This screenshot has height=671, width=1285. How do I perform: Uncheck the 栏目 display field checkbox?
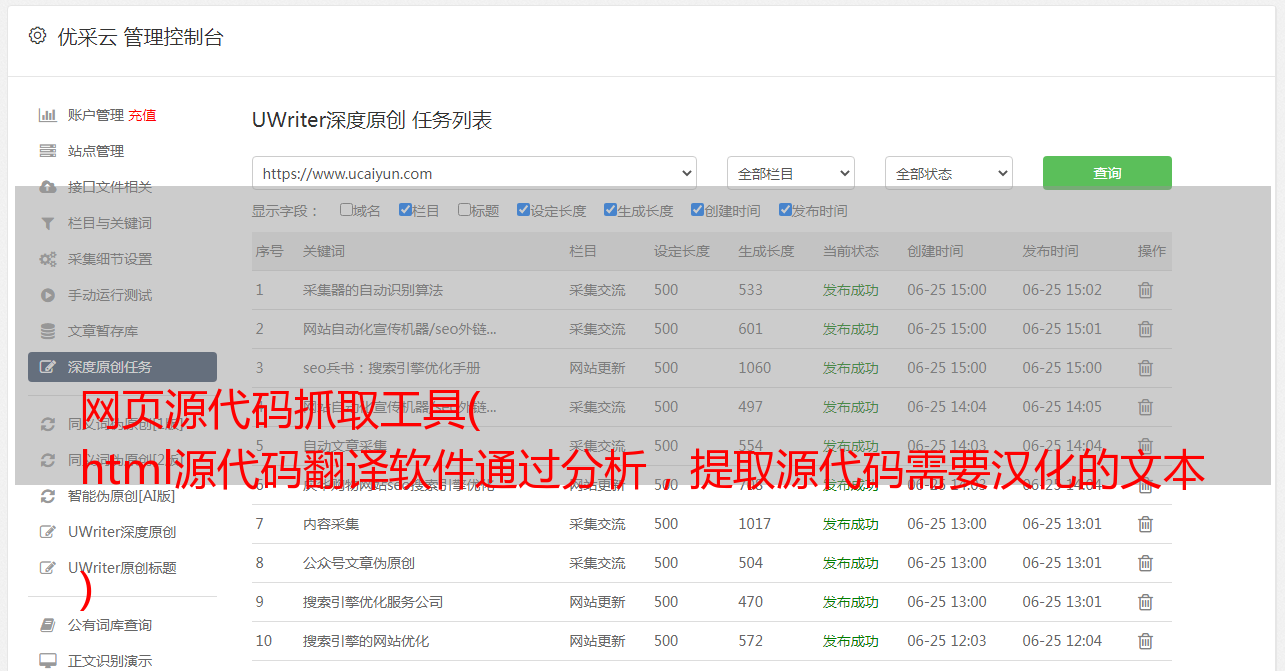coord(405,210)
